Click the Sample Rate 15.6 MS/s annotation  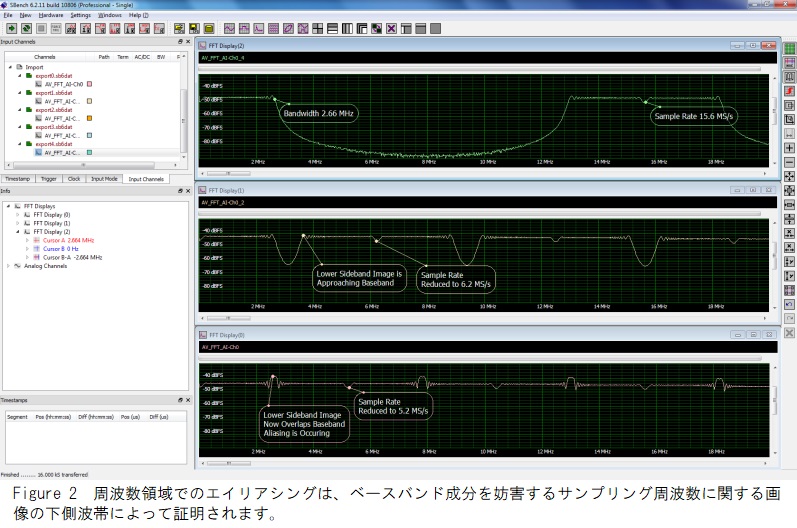click(693, 116)
